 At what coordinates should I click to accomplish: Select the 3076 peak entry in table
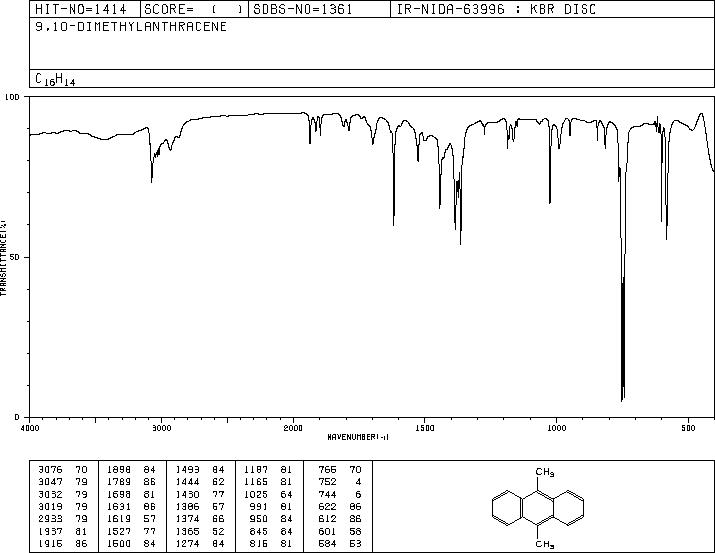(63, 470)
